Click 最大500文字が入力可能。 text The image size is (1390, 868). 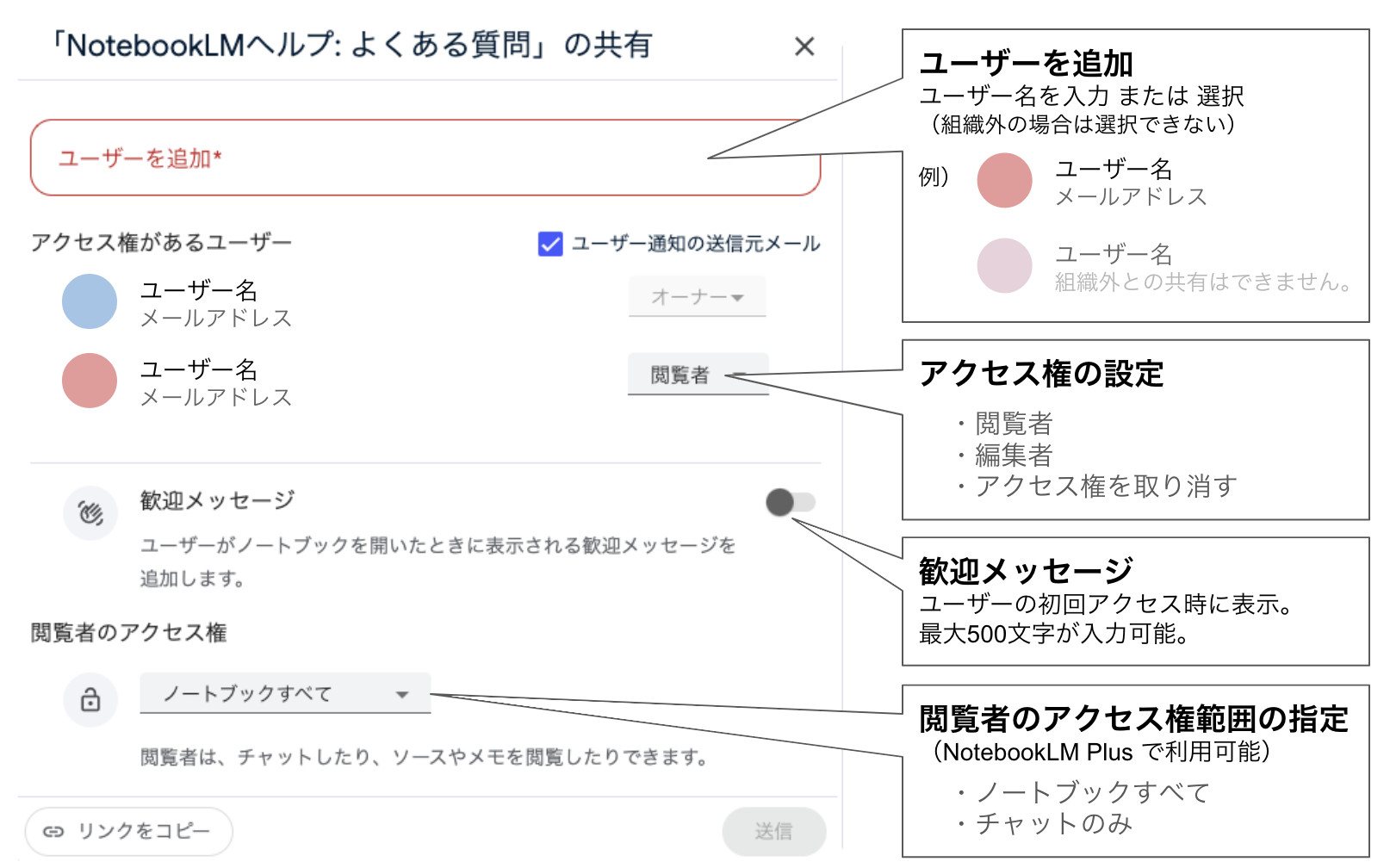point(1056,635)
